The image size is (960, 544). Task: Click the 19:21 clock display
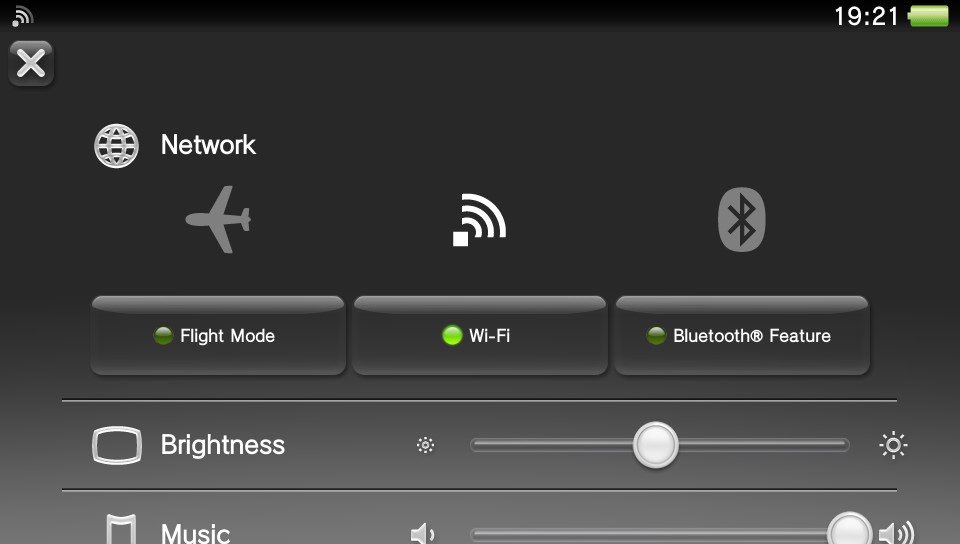click(x=866, y=16)
